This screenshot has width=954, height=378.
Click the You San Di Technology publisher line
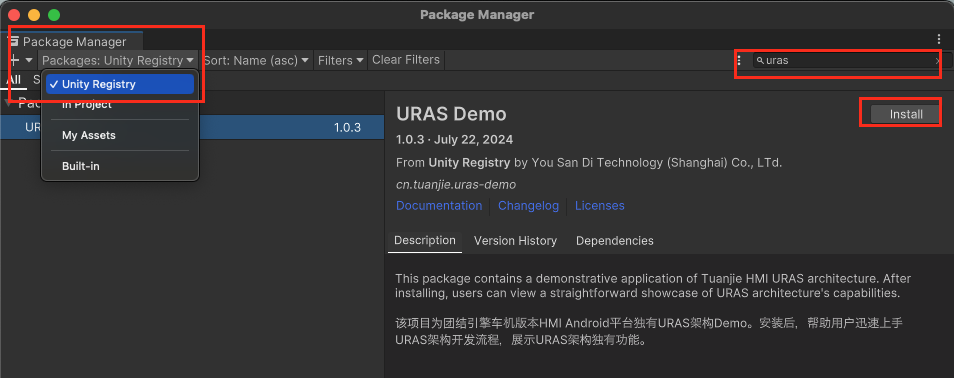click(x=589, y=163)
